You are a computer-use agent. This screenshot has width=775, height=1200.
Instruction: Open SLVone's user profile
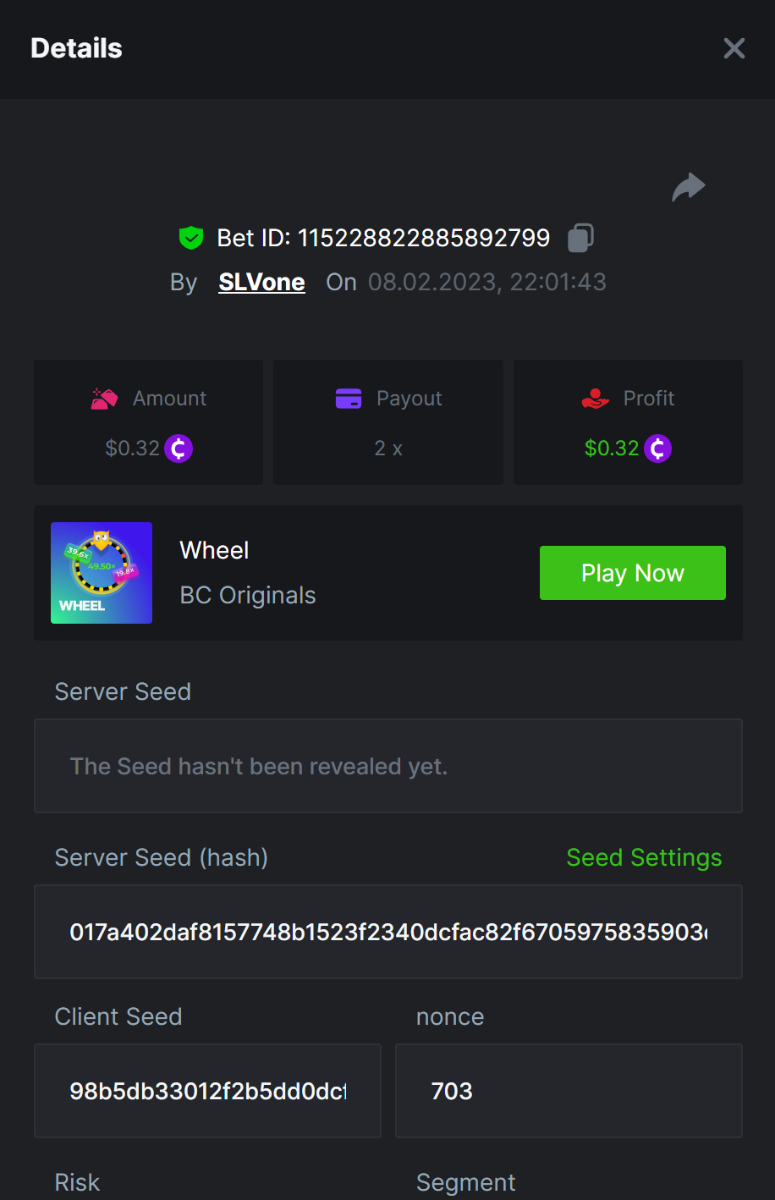pyautogui.click(x=262, y=282)
